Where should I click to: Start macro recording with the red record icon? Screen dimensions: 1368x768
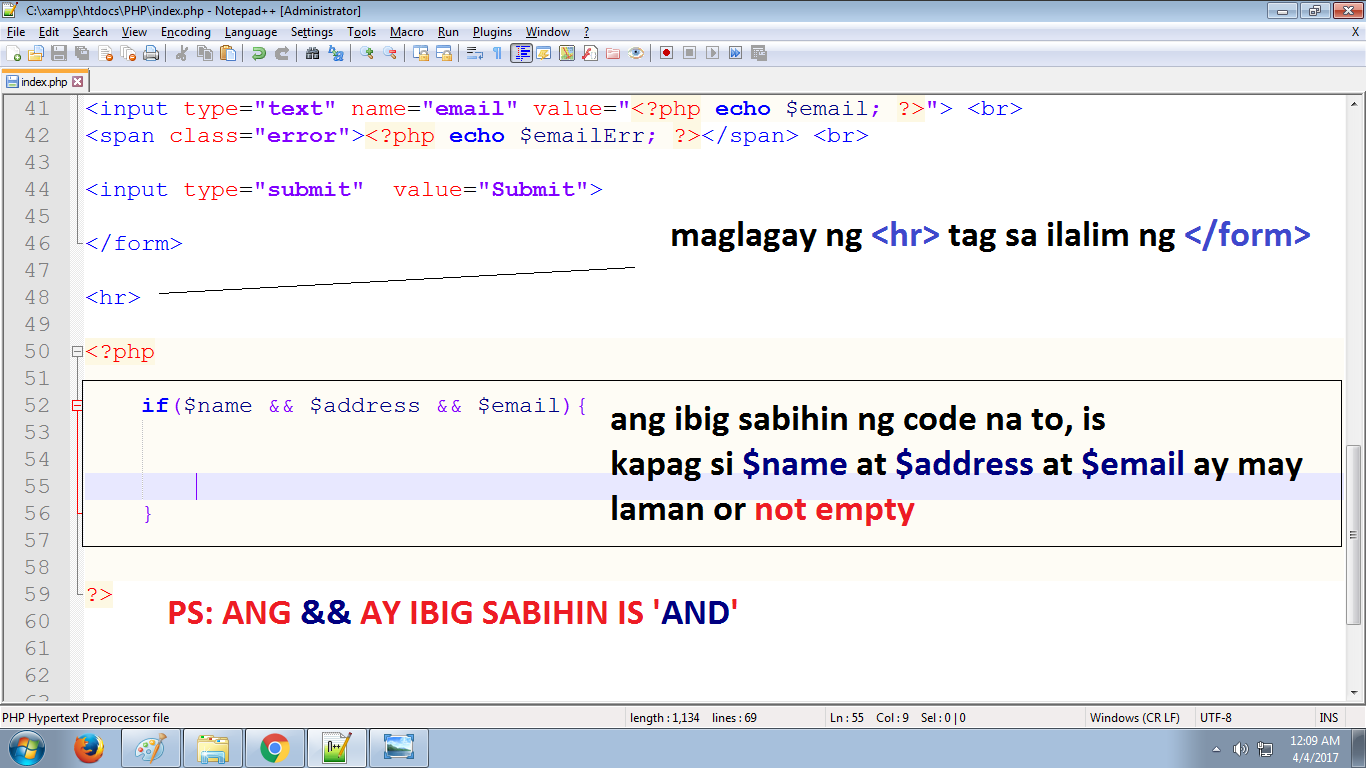click(x=665, y=57)
